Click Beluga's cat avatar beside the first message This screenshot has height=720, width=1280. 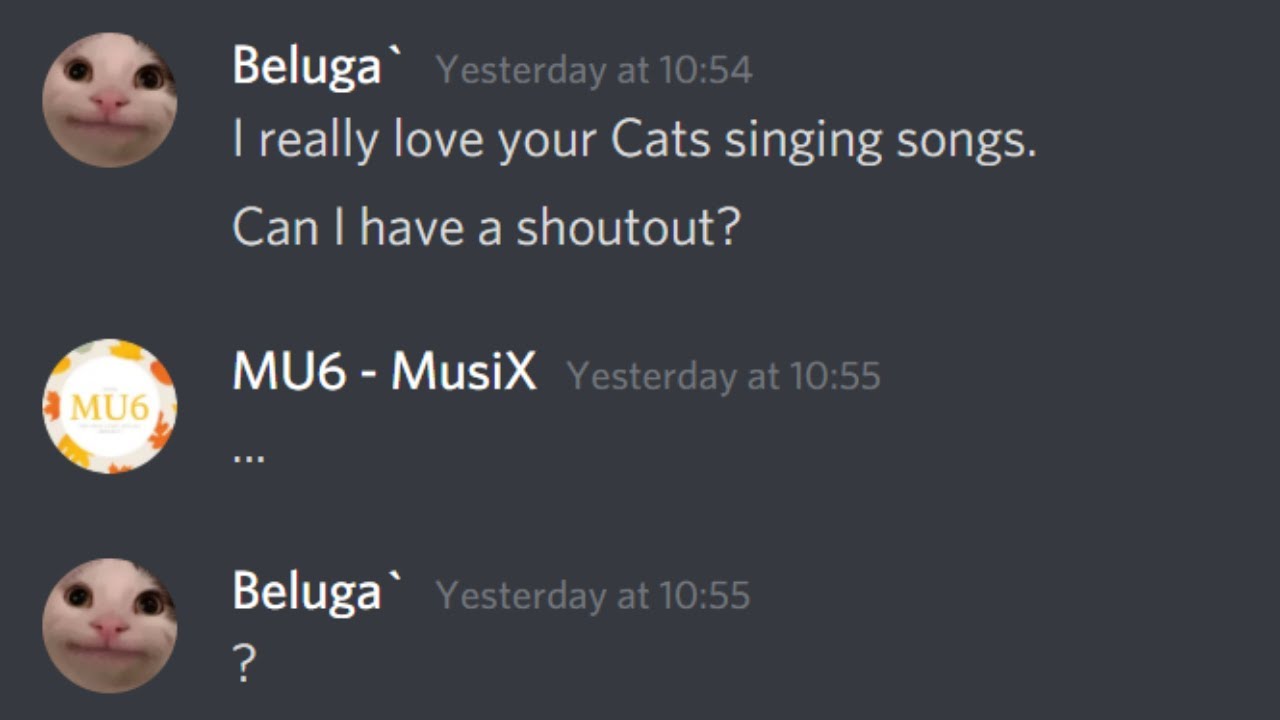coord(110,100)
